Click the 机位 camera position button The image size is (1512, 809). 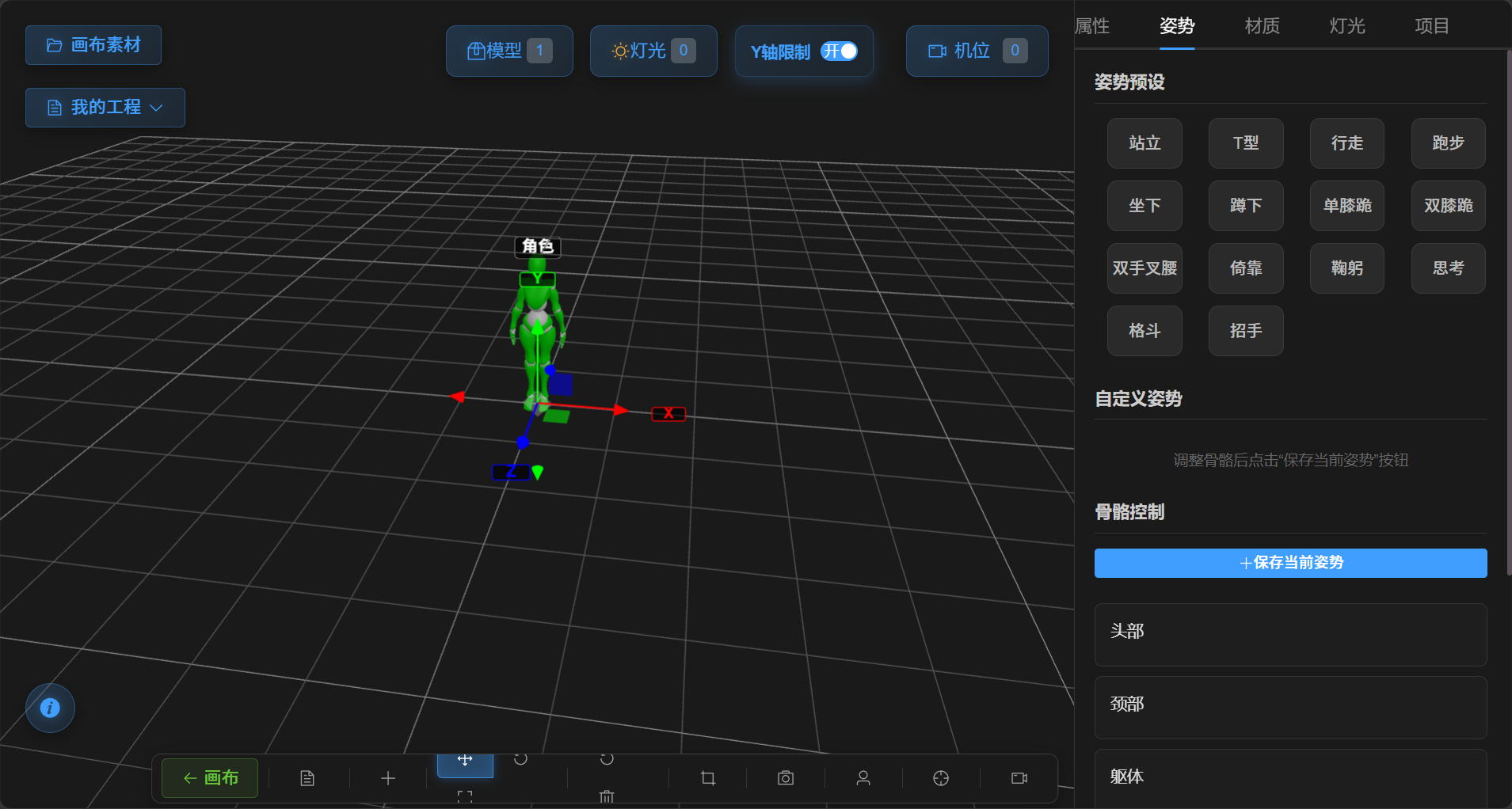pos(977,51)
